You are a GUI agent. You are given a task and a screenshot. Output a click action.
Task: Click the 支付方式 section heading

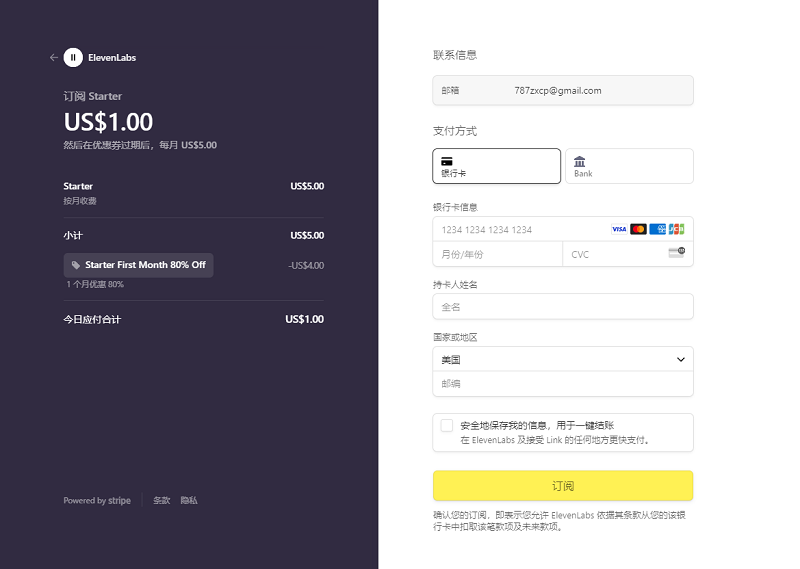[x=455, y=131]
